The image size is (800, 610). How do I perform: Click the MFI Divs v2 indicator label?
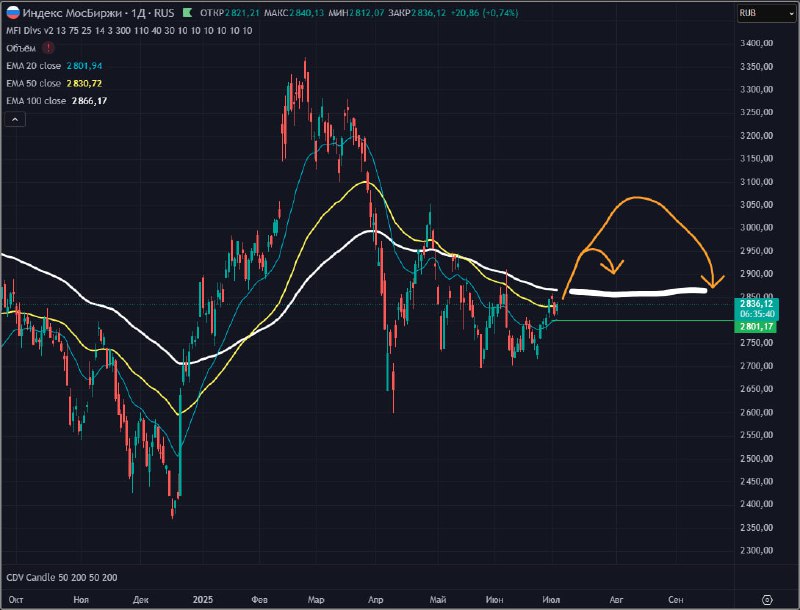(x=129, y=31)
